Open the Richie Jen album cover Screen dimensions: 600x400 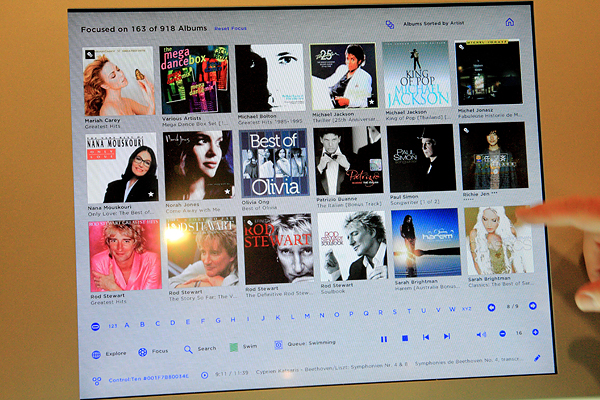coord(494,156)
